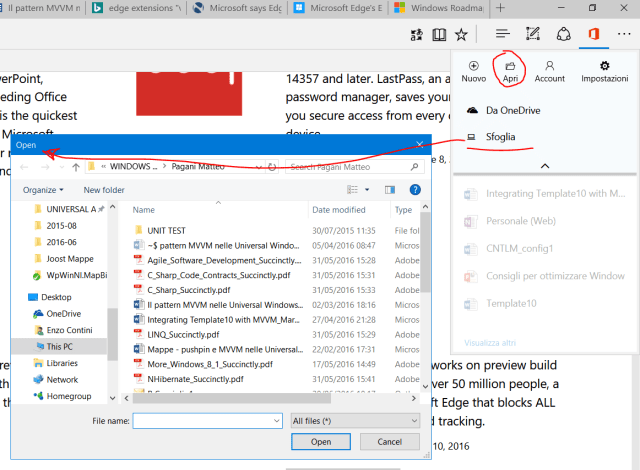This screenshot has height=470, width=640.
Task: Select This PC in navigation pane
Action: (x=61, y=346)
